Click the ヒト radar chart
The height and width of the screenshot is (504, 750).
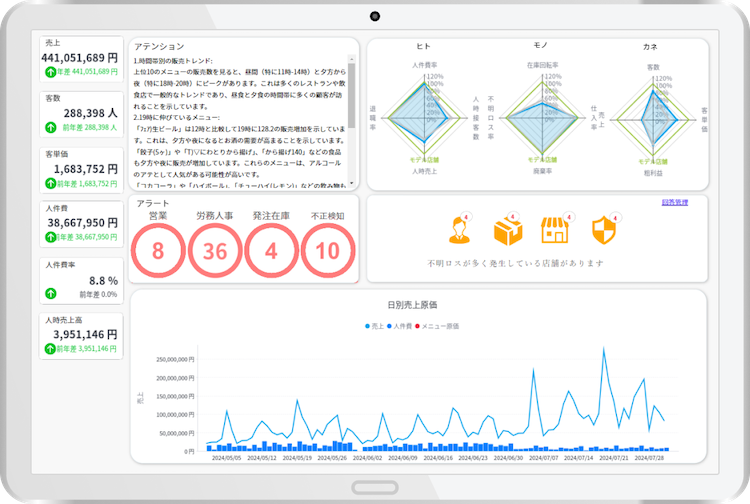pos(424,118)
